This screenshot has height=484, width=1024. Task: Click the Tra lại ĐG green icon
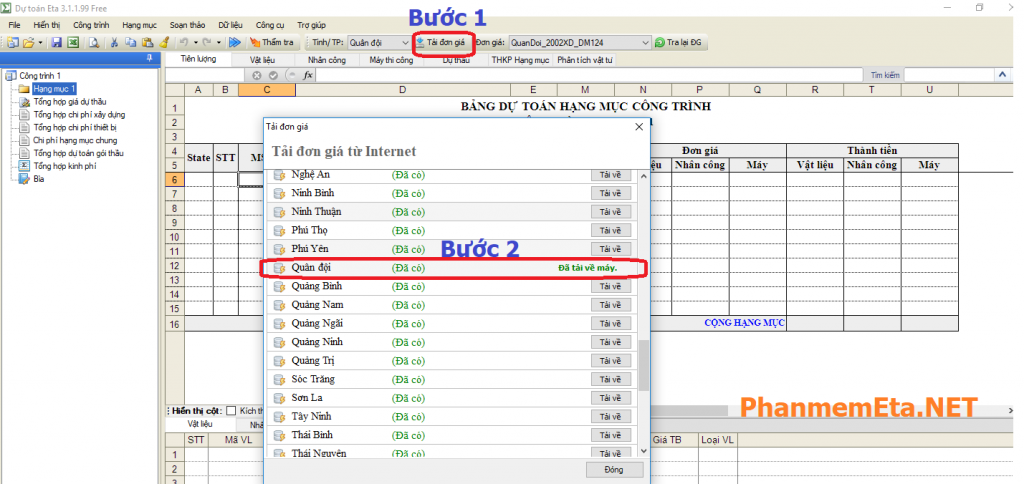[660, 43]
